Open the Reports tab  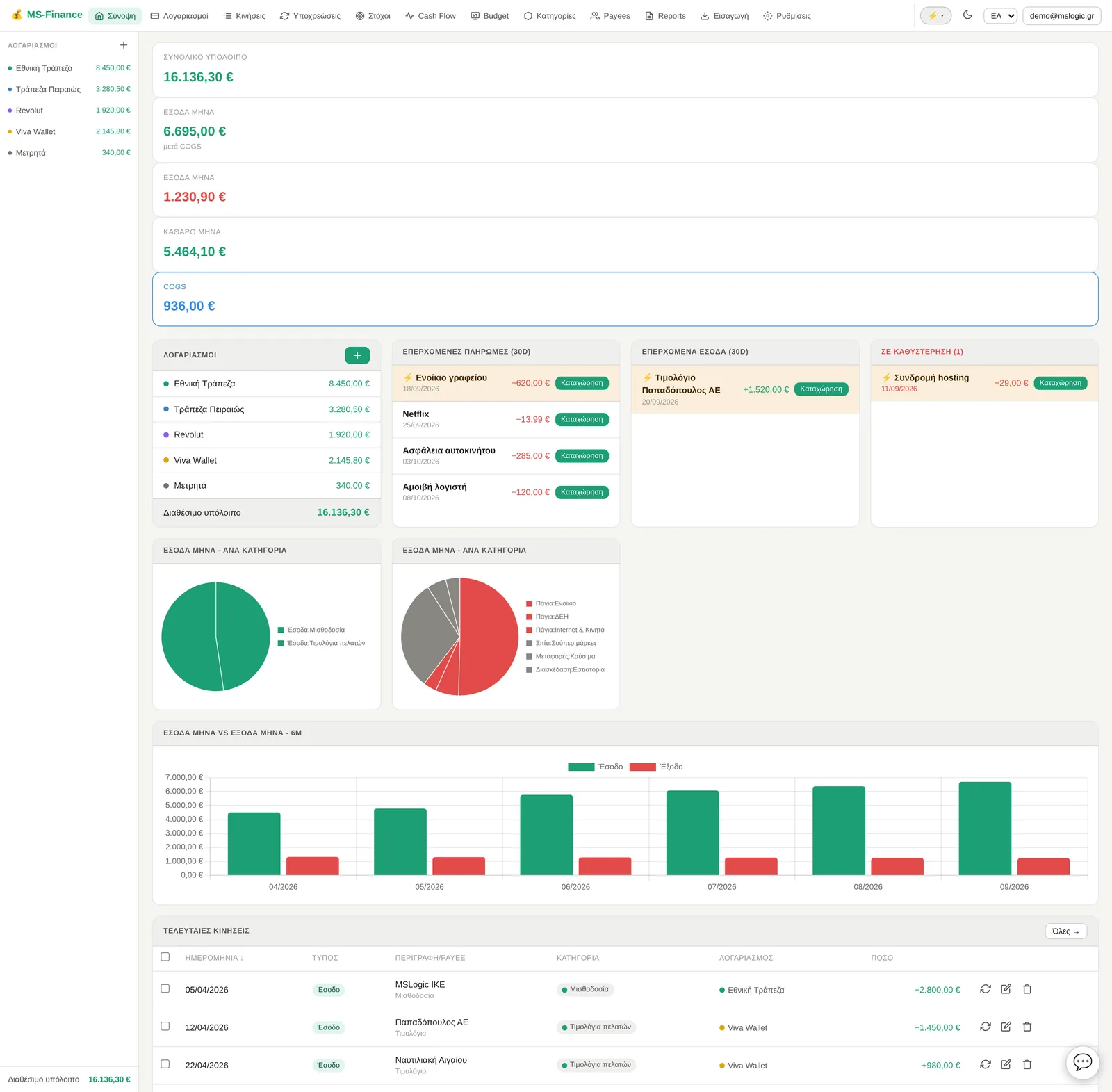[665, 15]
